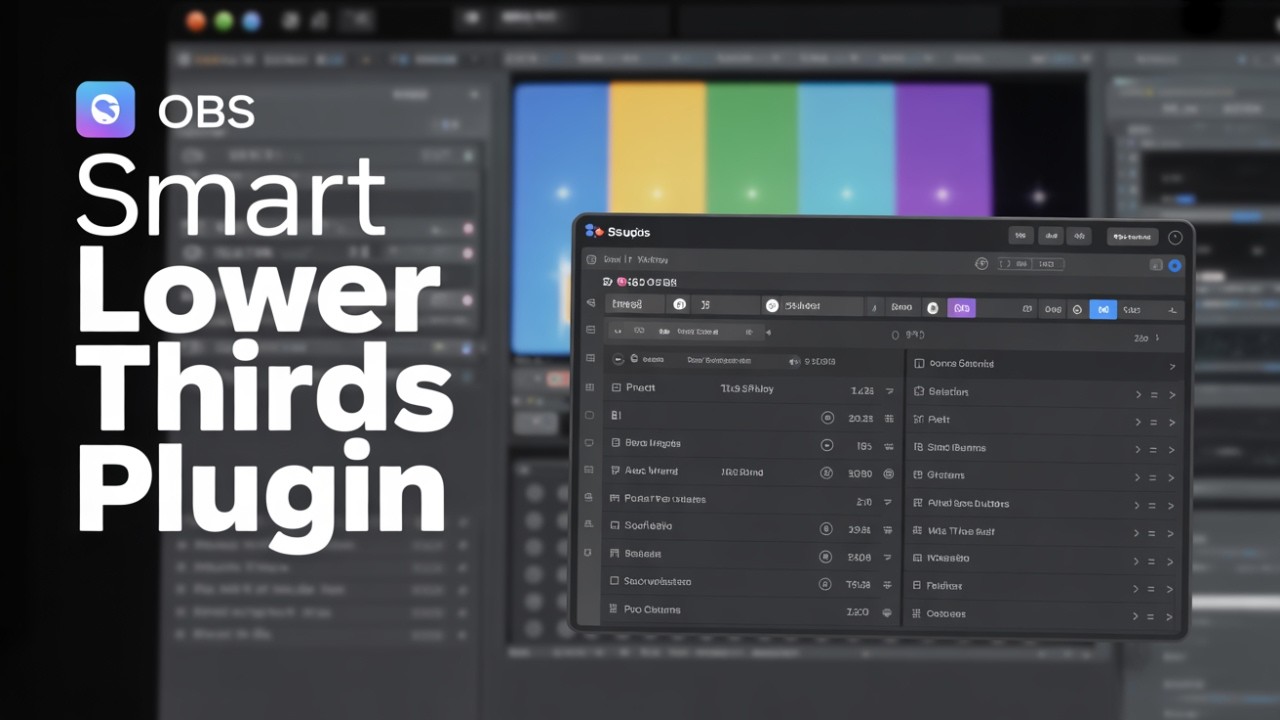Screen dimensions: 1280x720
Task: Click the purple OBS logo icon
Action: point(105,109)
